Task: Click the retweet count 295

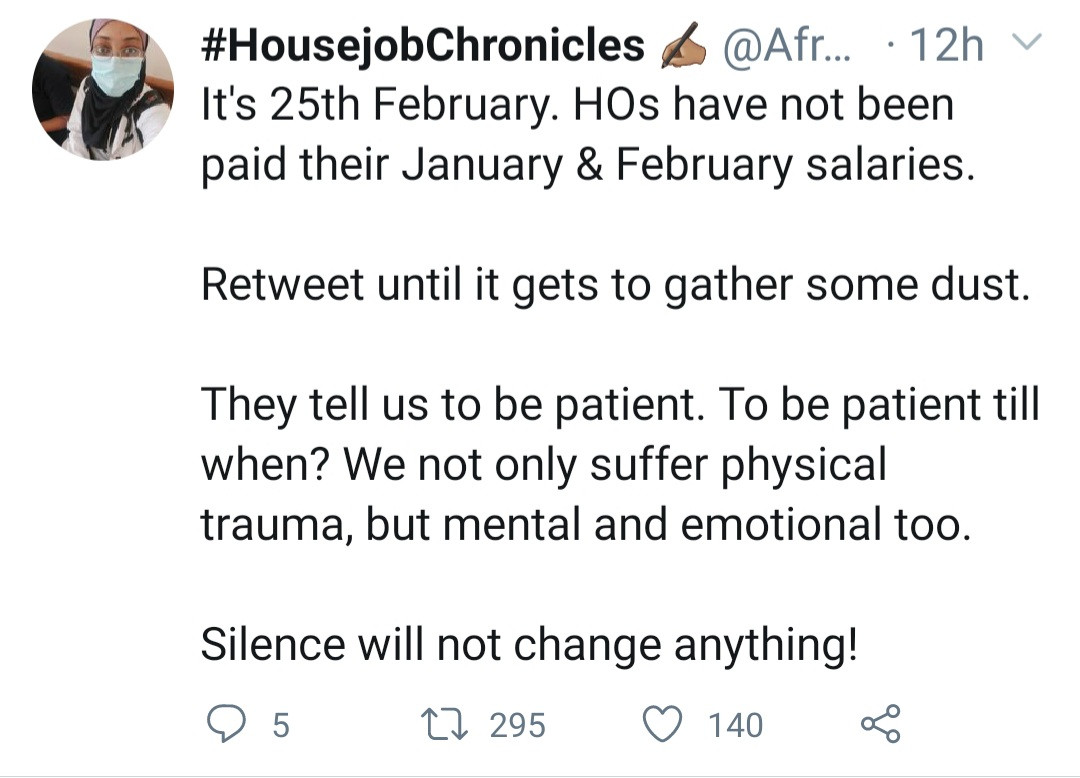Action: point(517,724)
